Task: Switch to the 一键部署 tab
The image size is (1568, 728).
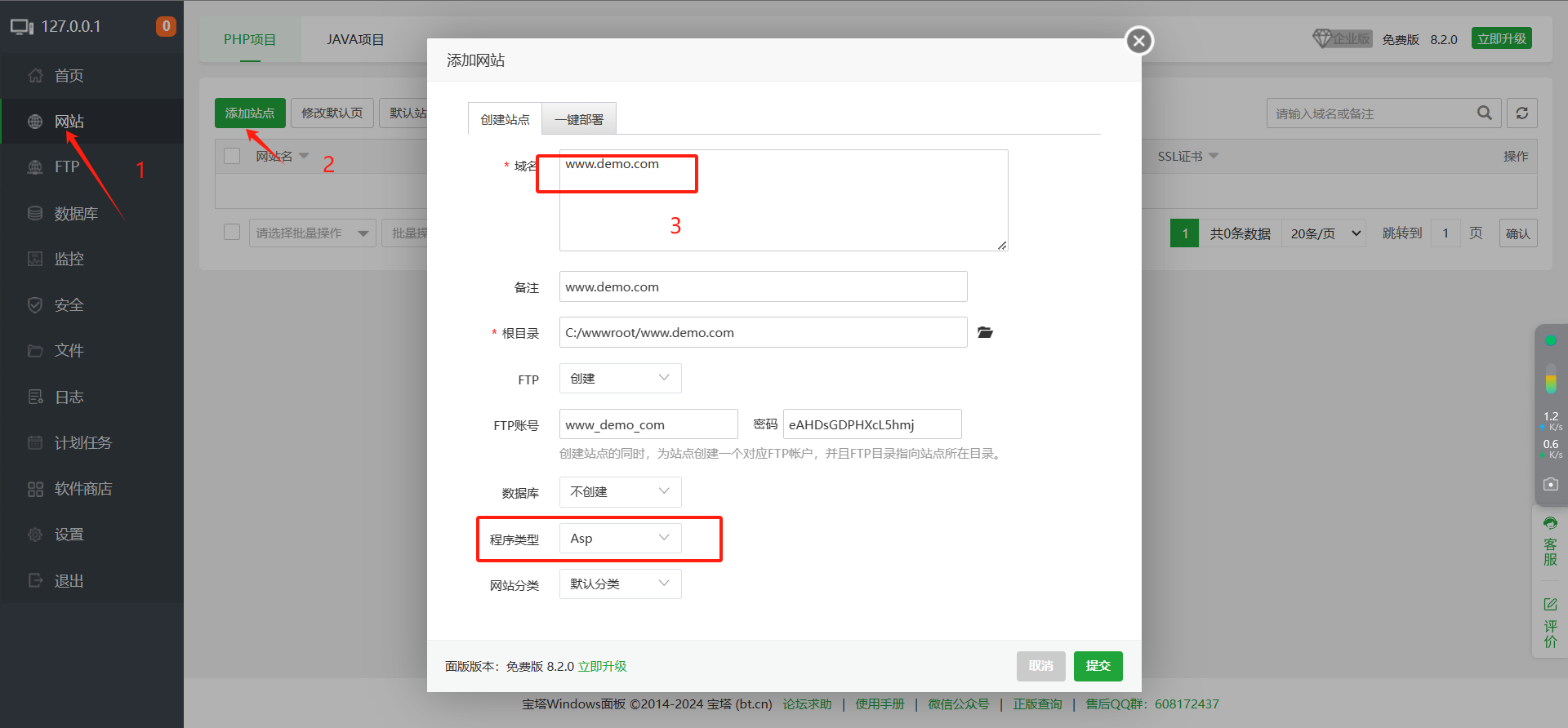Action: [579, 119]
